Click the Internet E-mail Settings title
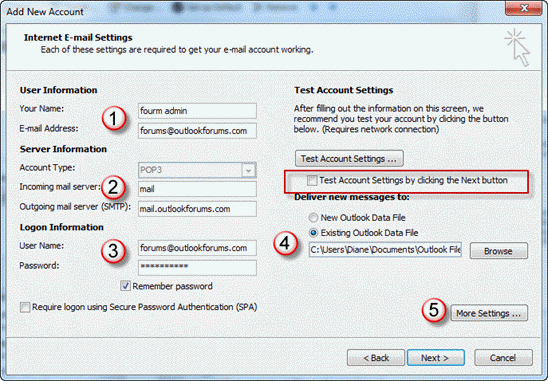548x381 pixels. coord(78,37)
